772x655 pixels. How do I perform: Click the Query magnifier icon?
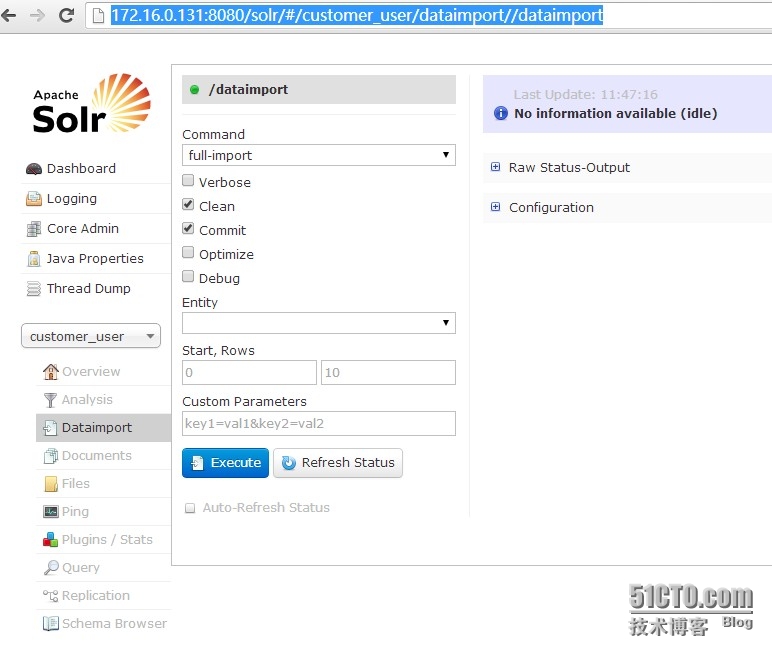coord(51,568)
